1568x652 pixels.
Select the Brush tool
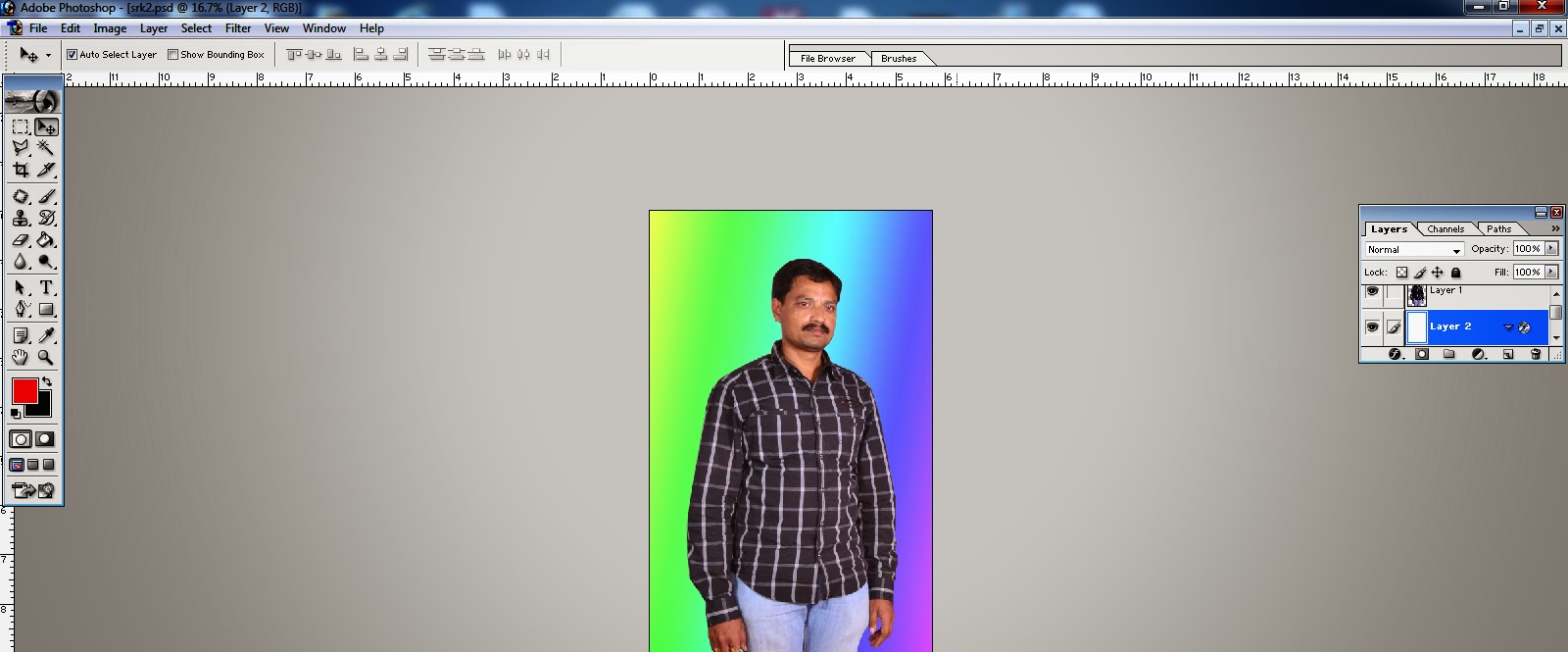[x=46, y=196]
